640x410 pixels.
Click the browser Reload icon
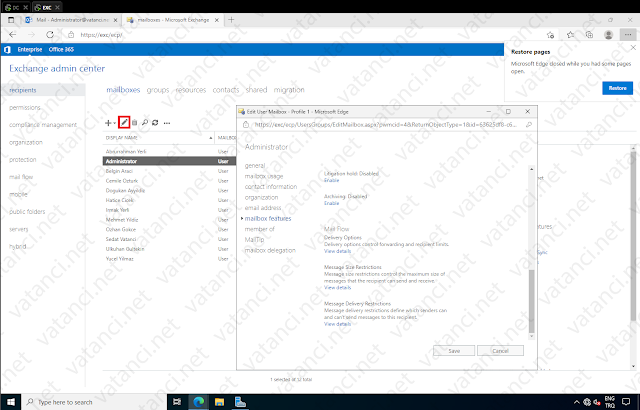tap(50, 35)
